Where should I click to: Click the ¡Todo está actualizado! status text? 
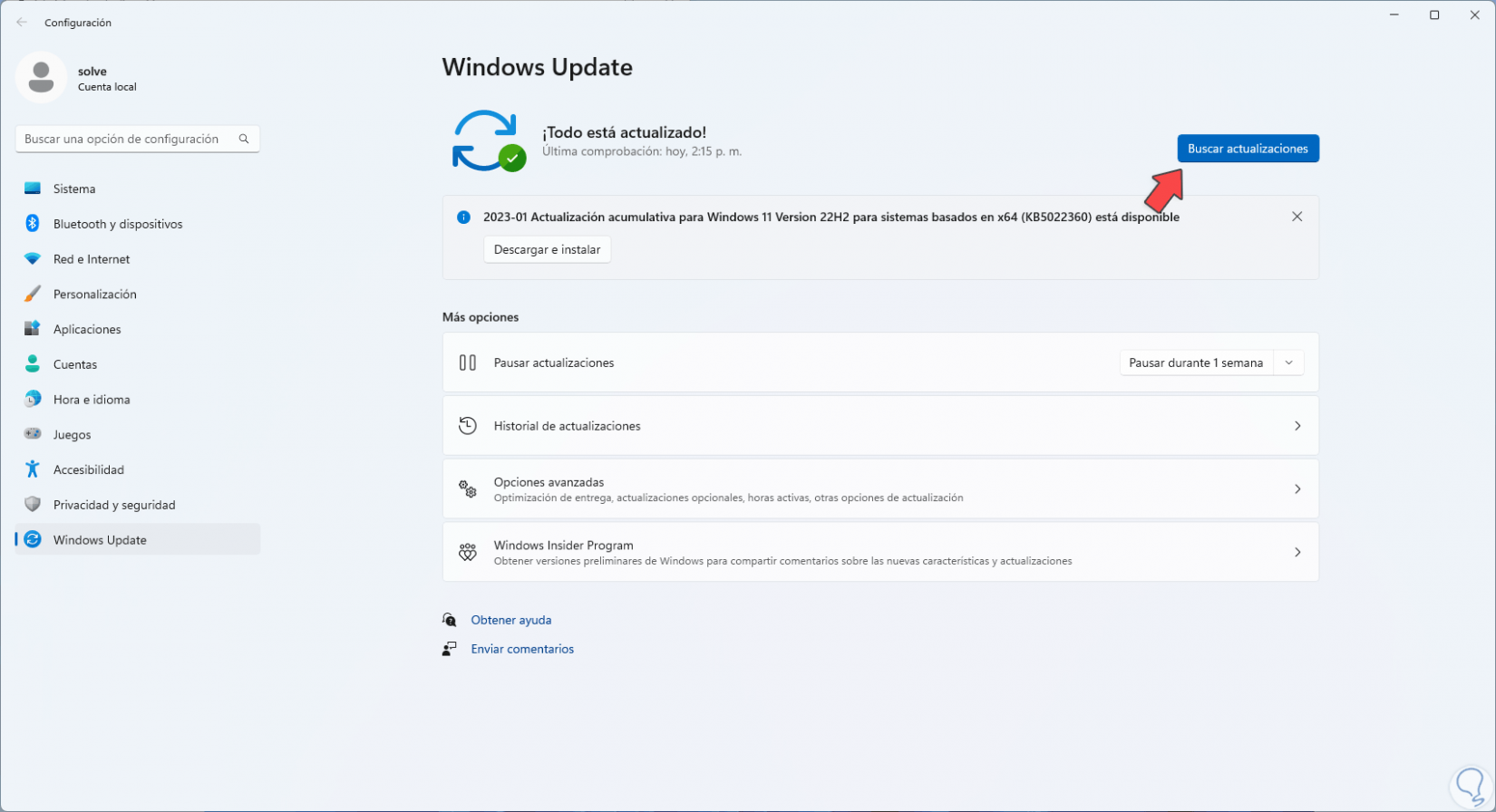(x=624, y=132)
